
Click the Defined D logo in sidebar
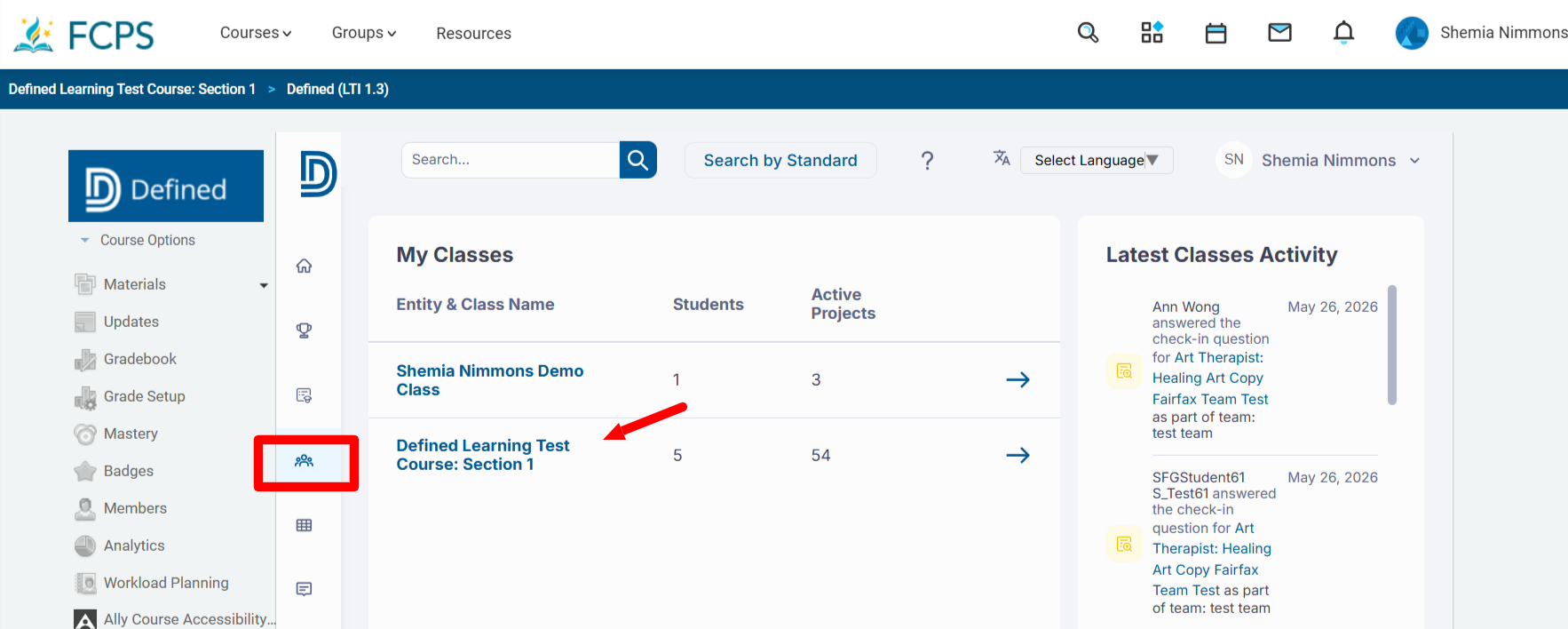click(318, 173)
